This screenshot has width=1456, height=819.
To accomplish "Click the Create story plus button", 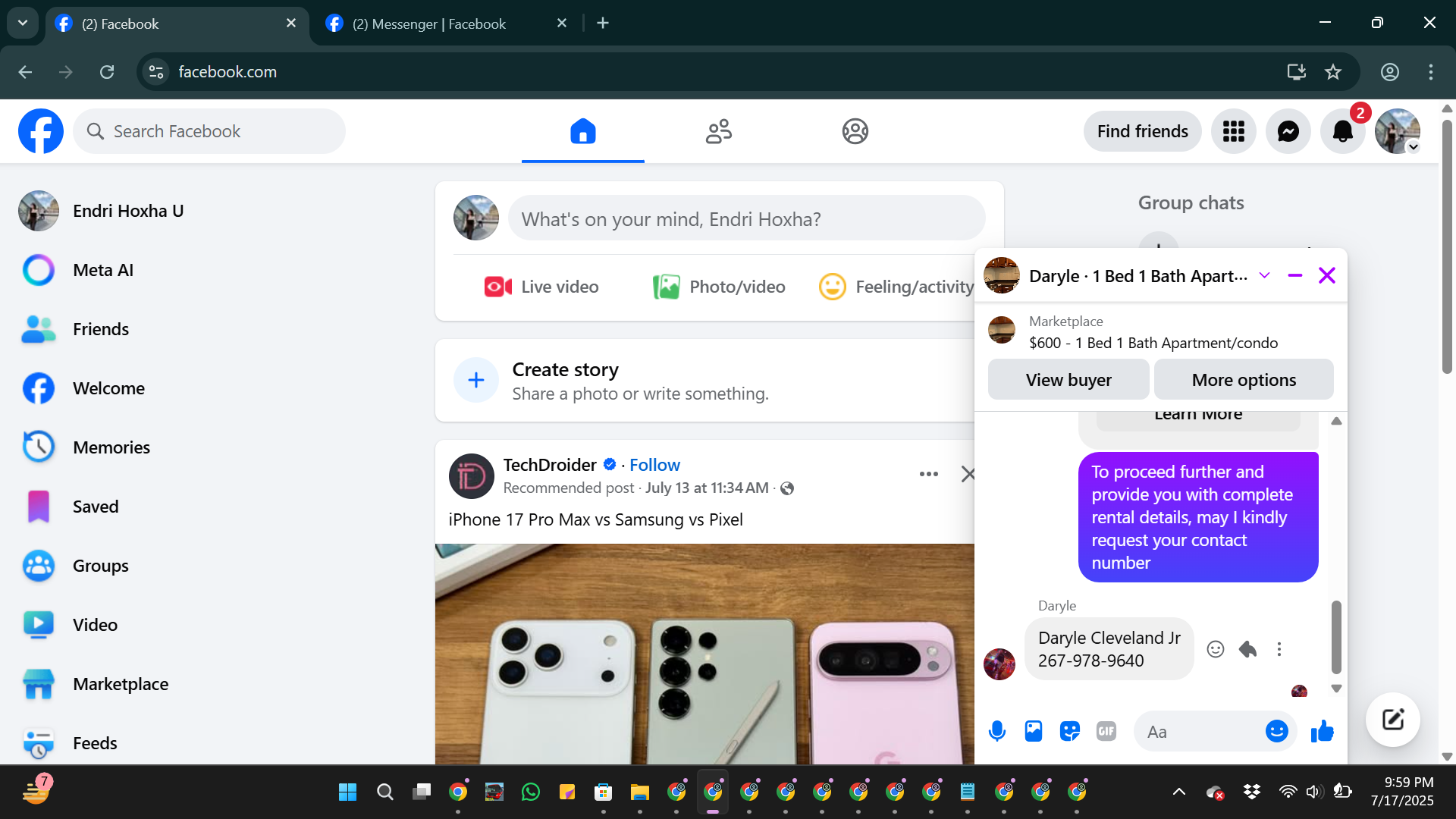I will (x=476, y=380).
